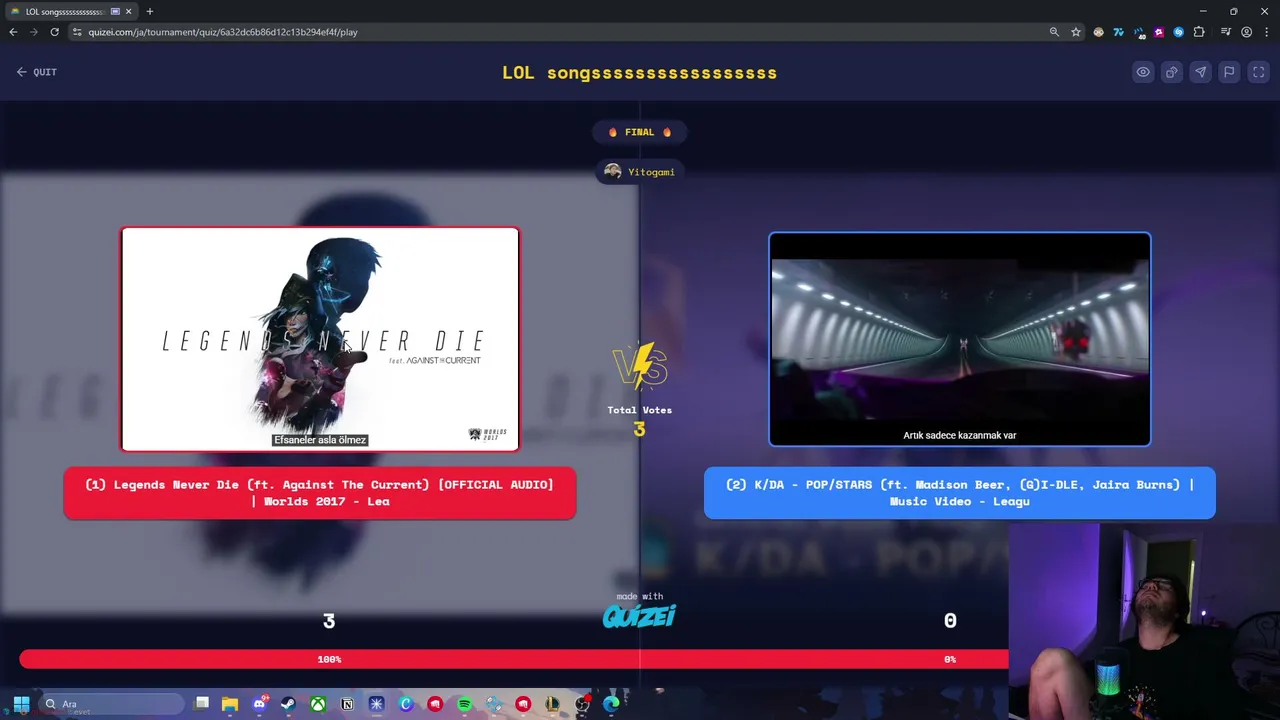The height and width of the screenshot is (720, 1280).
Task: Click the "0%" label on the bar
Action: point(950,659)
